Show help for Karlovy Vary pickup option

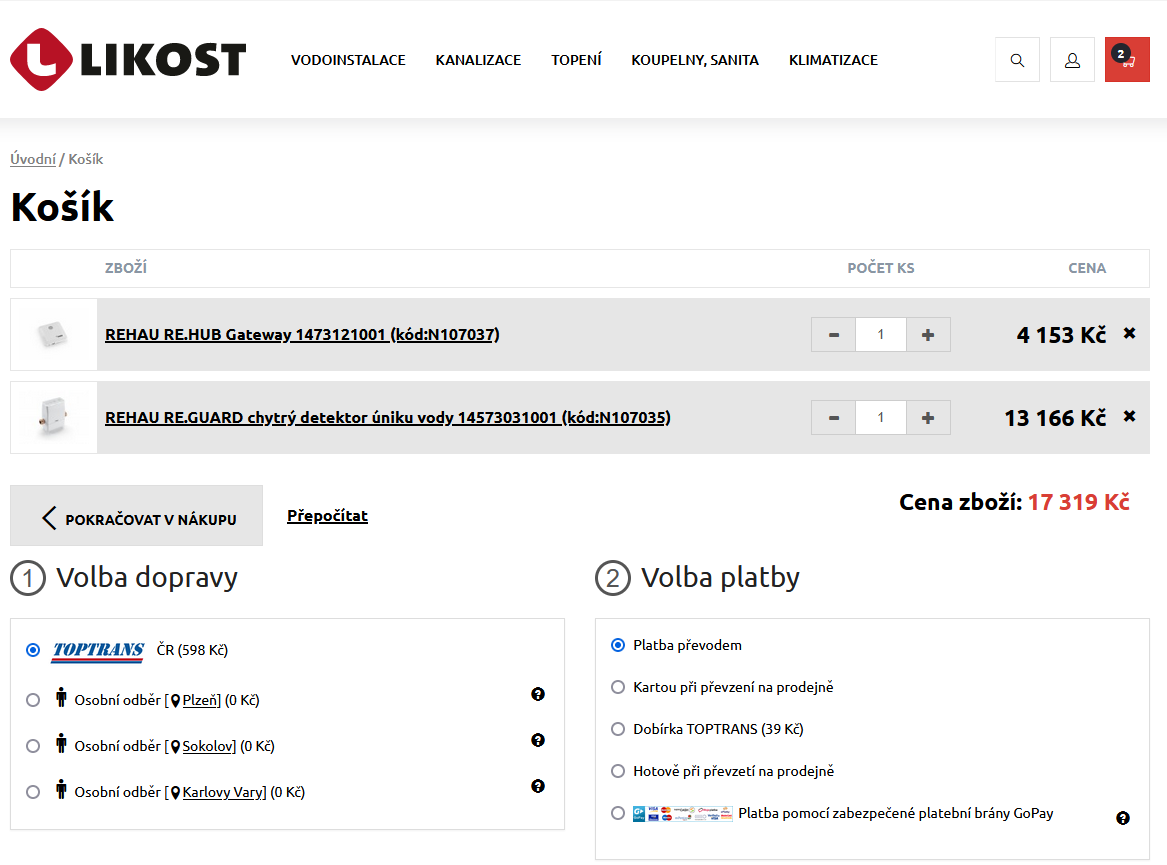point(538,786)
